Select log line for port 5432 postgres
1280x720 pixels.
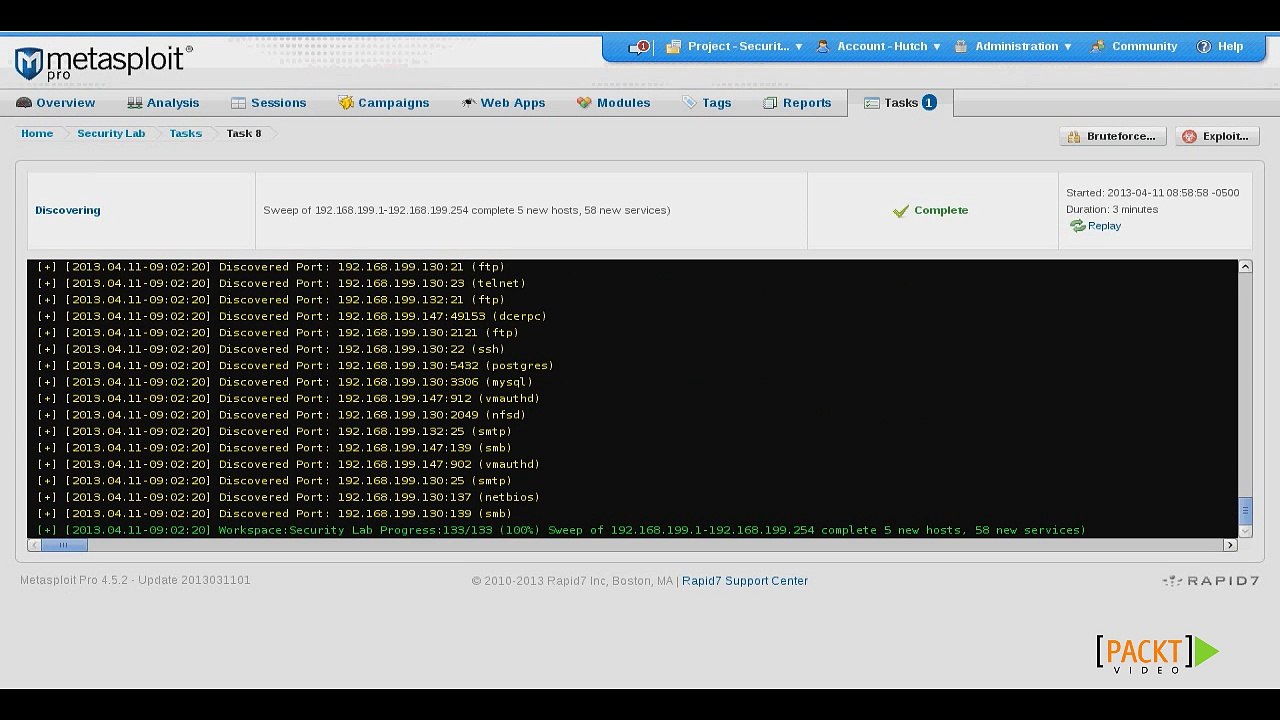click(x=295, y=366)
